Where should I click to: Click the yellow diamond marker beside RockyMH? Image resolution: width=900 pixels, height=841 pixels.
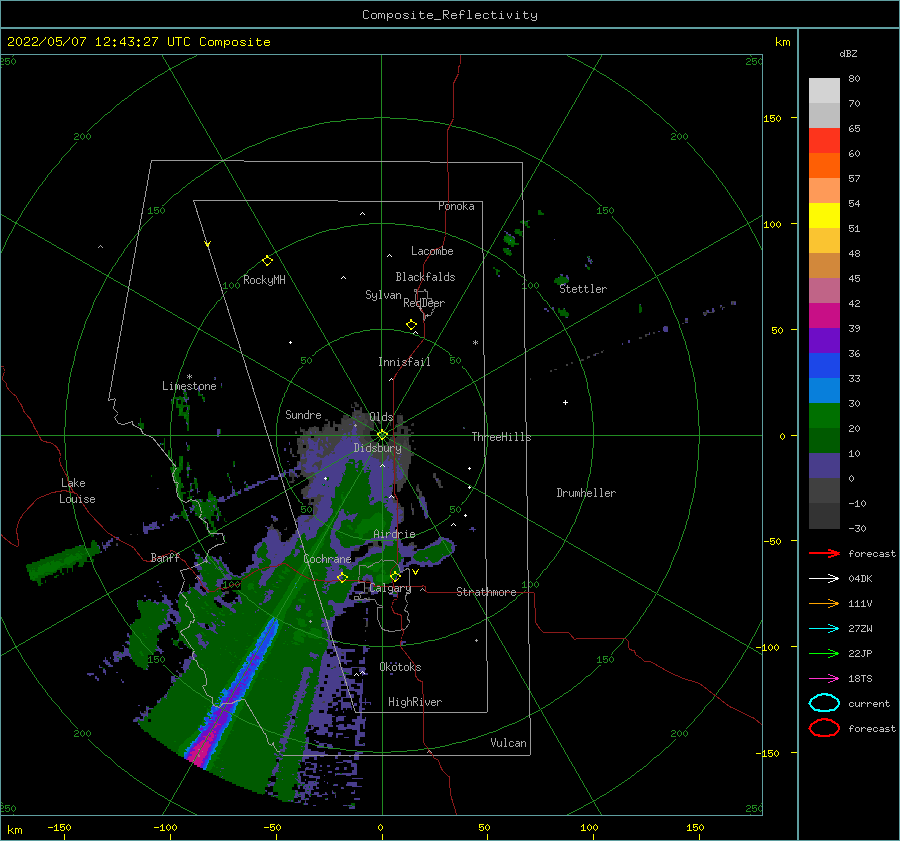tap(267, 261)
